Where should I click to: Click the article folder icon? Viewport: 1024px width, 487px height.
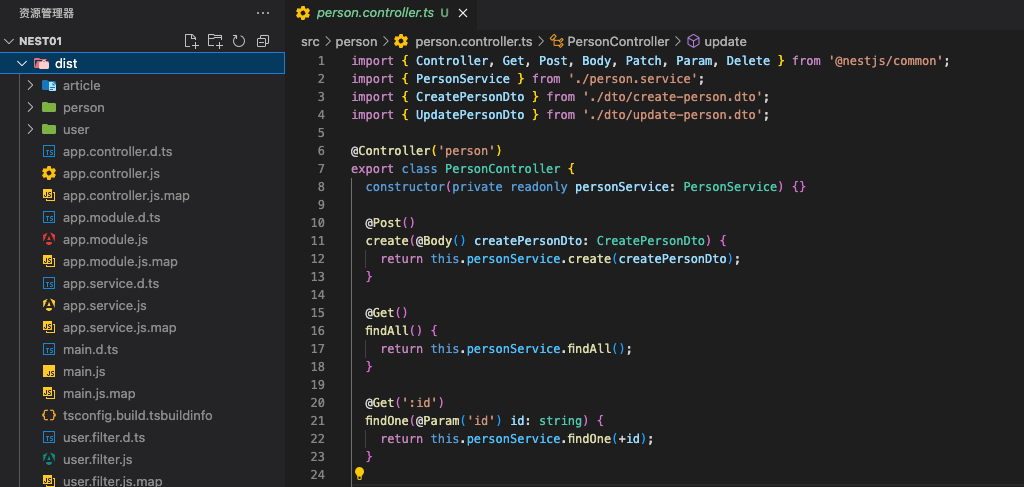point(48,86)
